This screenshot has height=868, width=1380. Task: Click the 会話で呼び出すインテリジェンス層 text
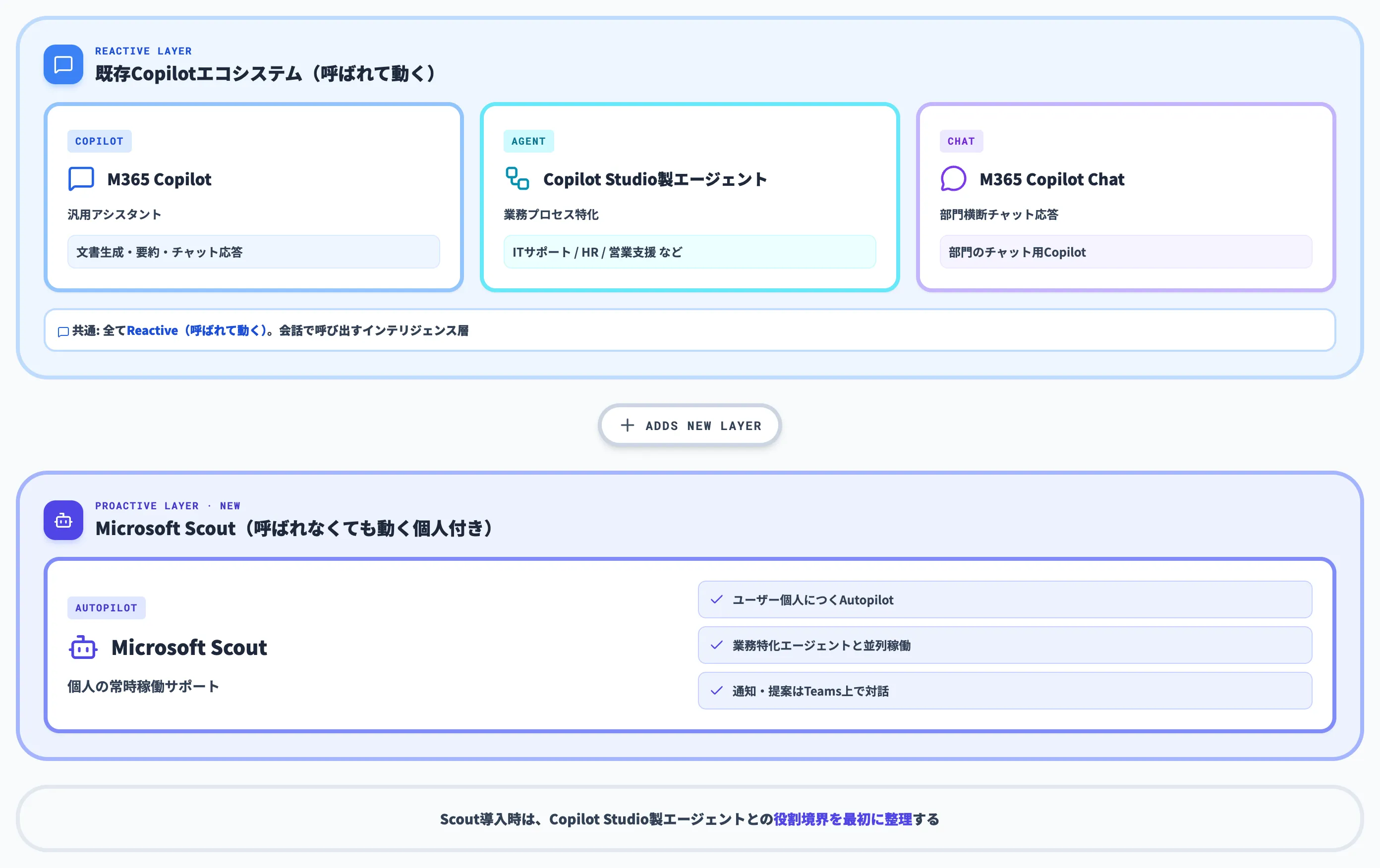(x=374, y=330)
